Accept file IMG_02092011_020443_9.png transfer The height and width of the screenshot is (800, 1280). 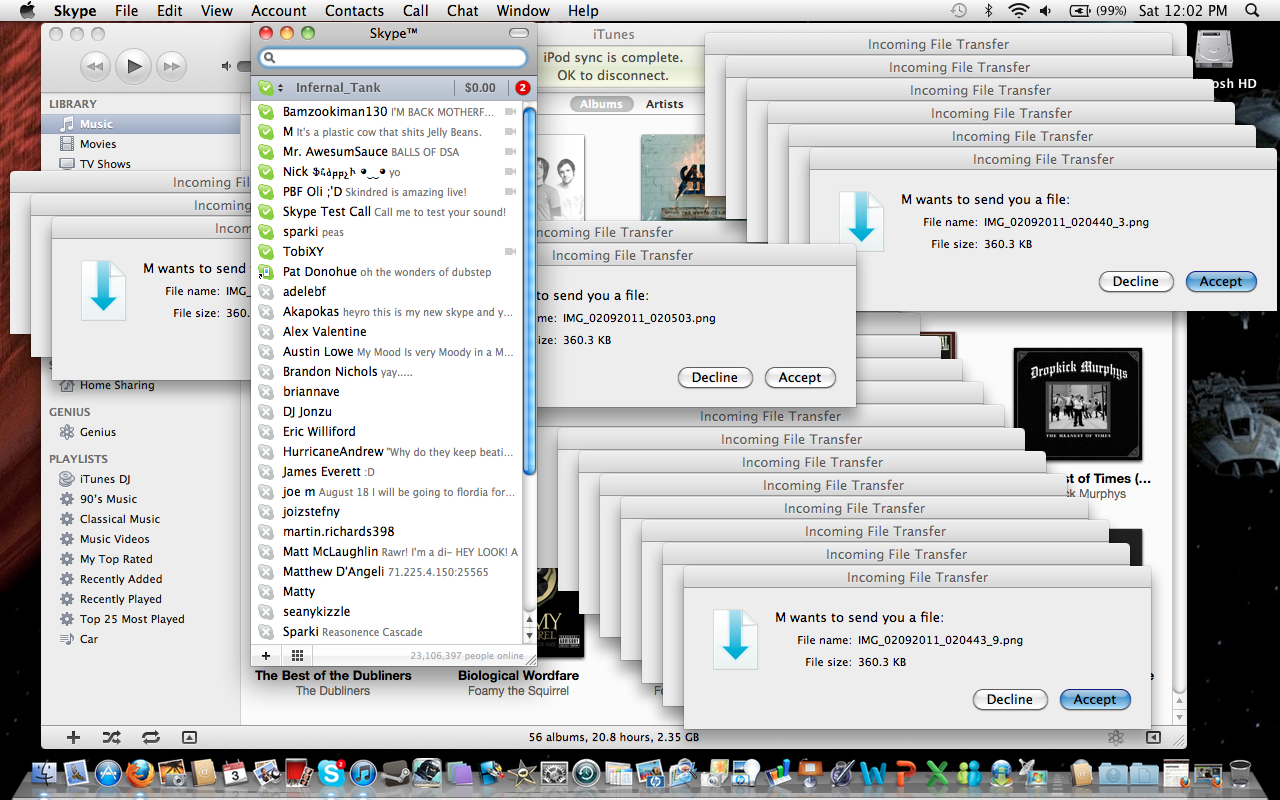point(1095,700)
